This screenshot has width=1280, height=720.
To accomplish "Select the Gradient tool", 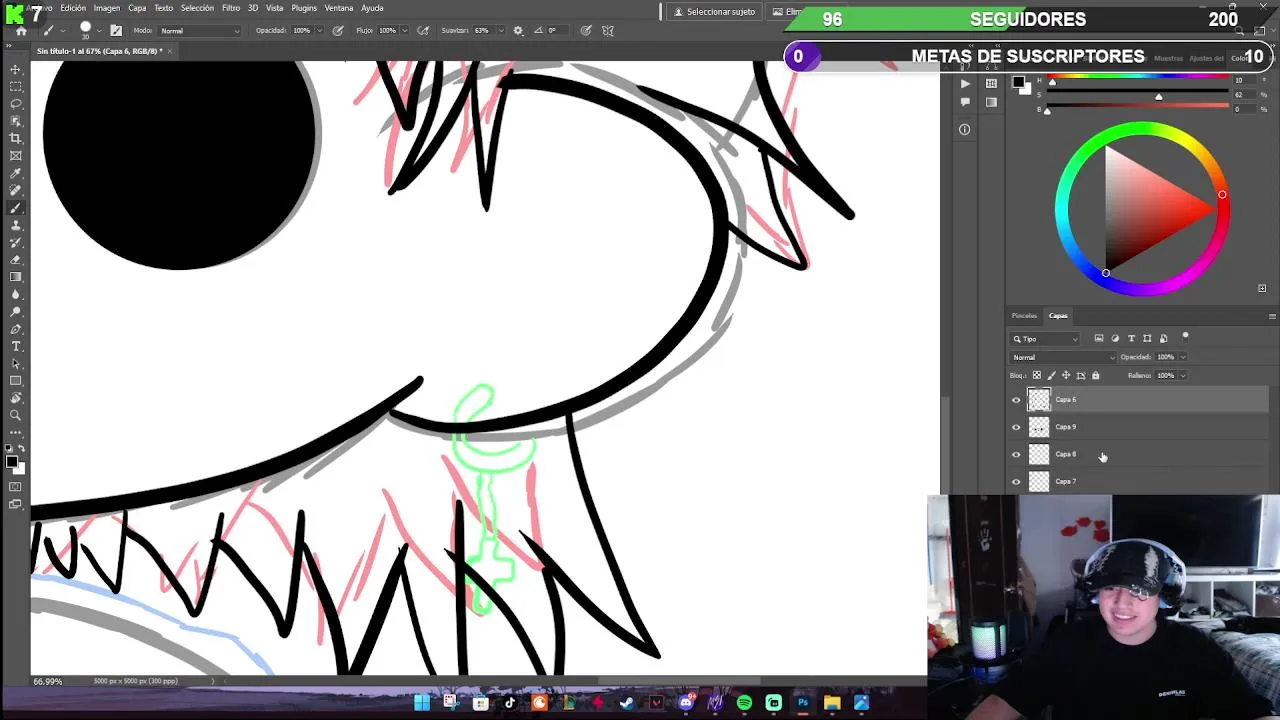I will (15, 277).
